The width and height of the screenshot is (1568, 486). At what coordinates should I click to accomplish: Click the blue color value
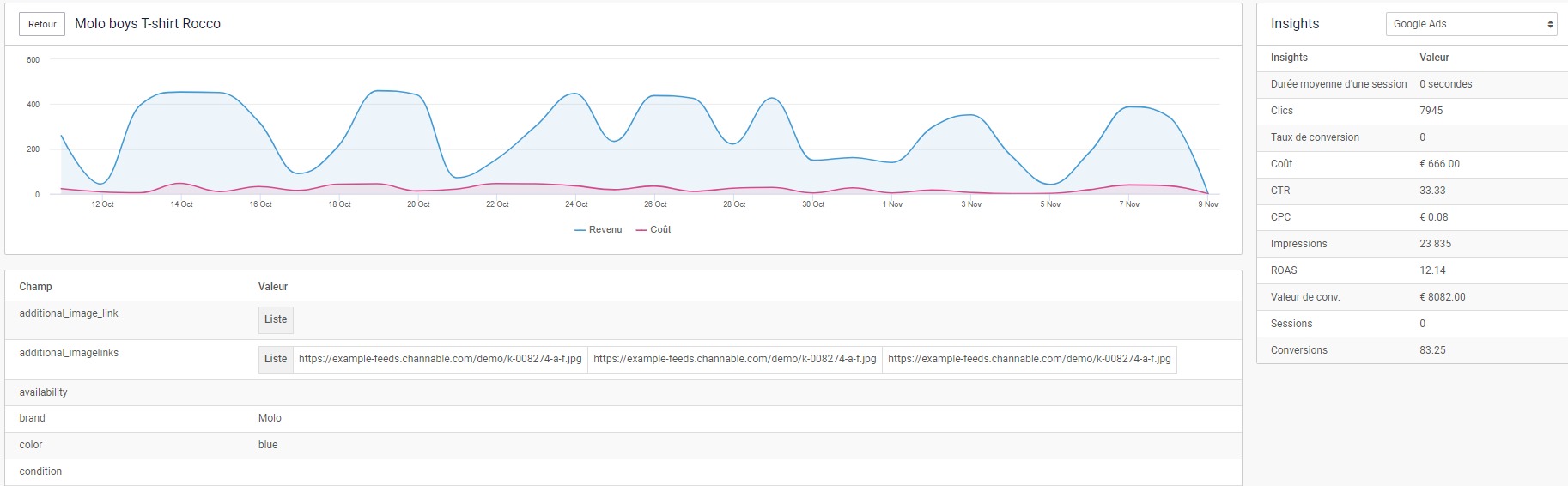click(268, 445)
